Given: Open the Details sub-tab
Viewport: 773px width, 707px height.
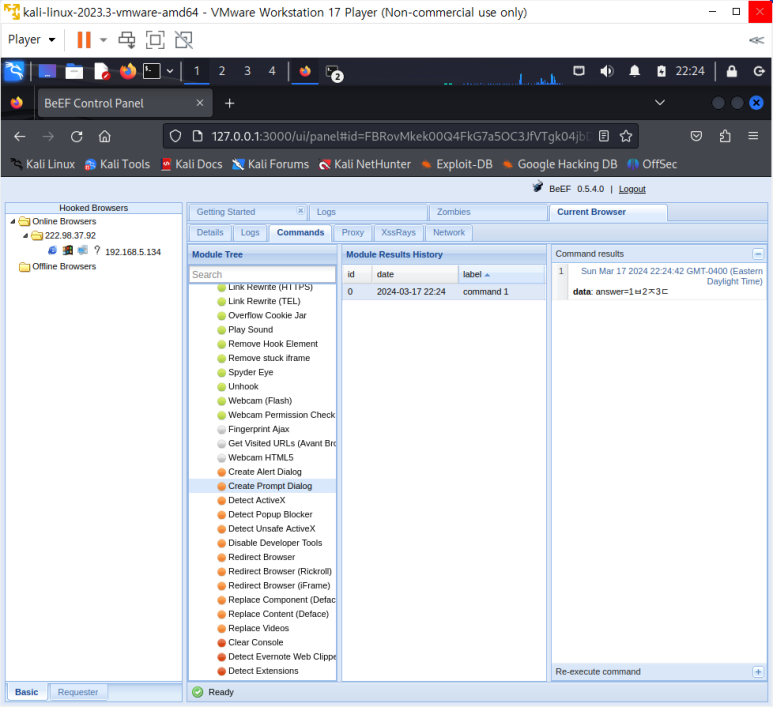Looking at the screenshot, I should coord(210,233).
